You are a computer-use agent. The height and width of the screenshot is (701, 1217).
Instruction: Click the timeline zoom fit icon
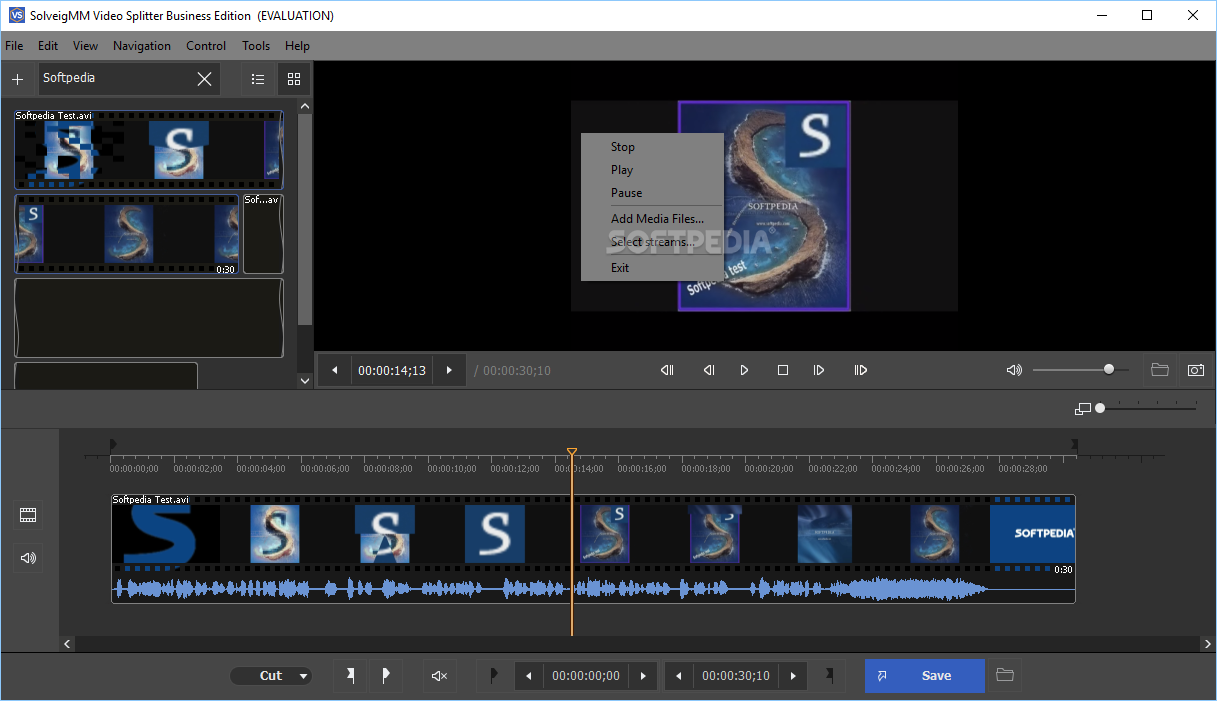point(1083,409)
